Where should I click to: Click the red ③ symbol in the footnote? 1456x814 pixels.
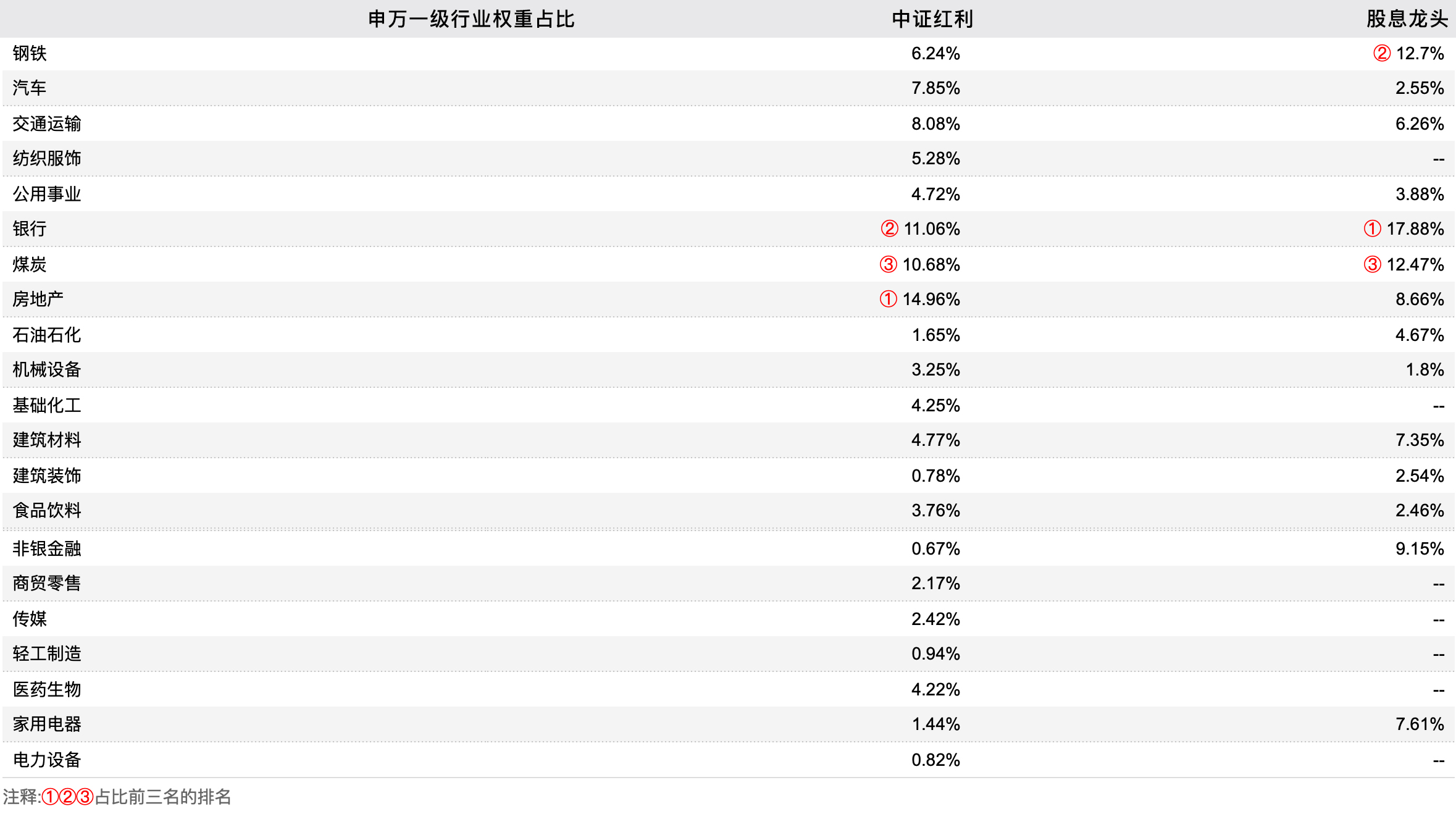(85, 797)
